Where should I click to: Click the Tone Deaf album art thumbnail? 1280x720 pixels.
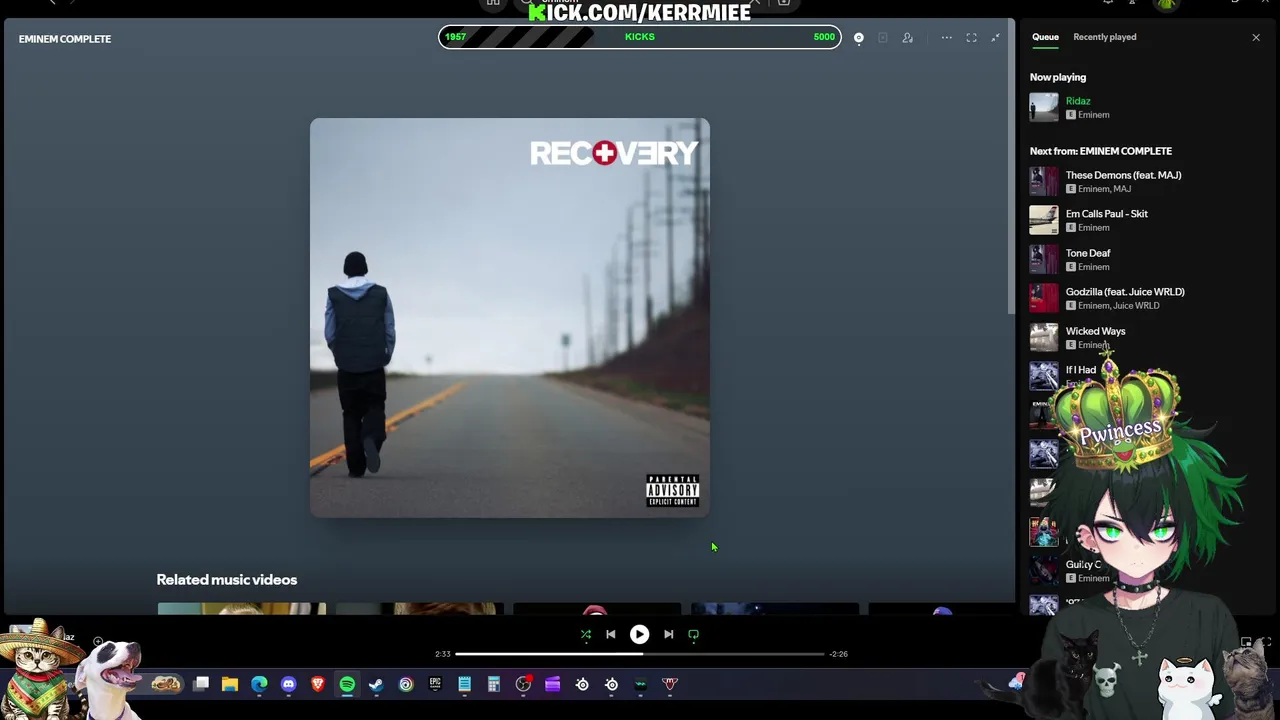(1043, 259)
